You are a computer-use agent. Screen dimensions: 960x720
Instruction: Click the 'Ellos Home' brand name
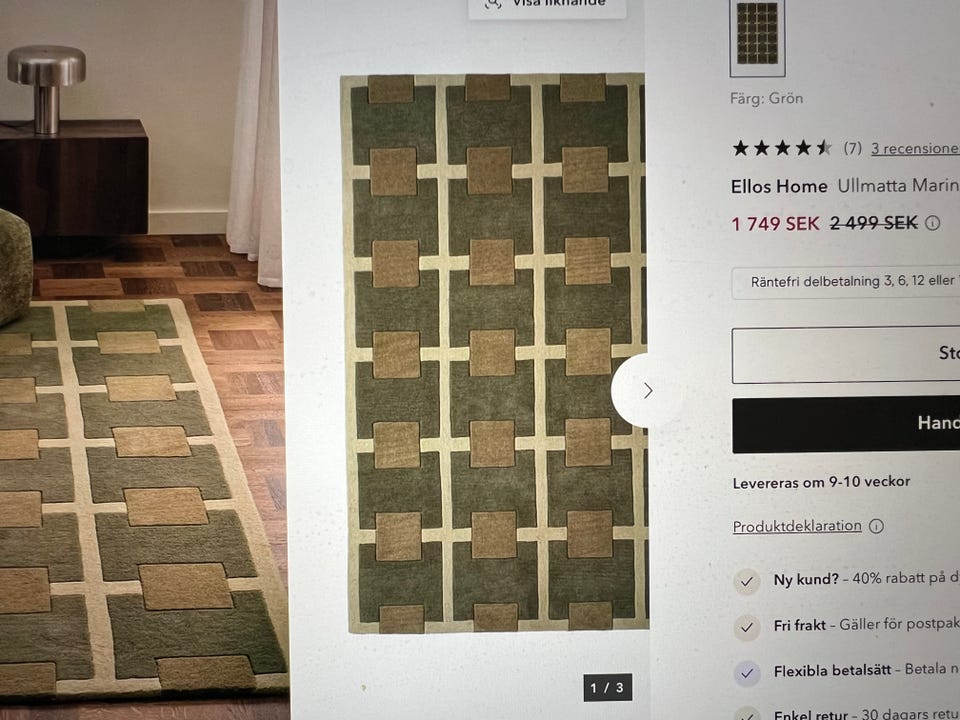pyautogui.click(x=779, y=186)
